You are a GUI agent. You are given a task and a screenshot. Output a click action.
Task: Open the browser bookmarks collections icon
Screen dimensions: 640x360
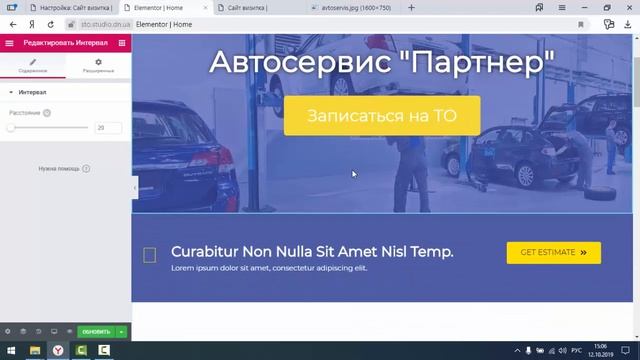click(539, 7)
